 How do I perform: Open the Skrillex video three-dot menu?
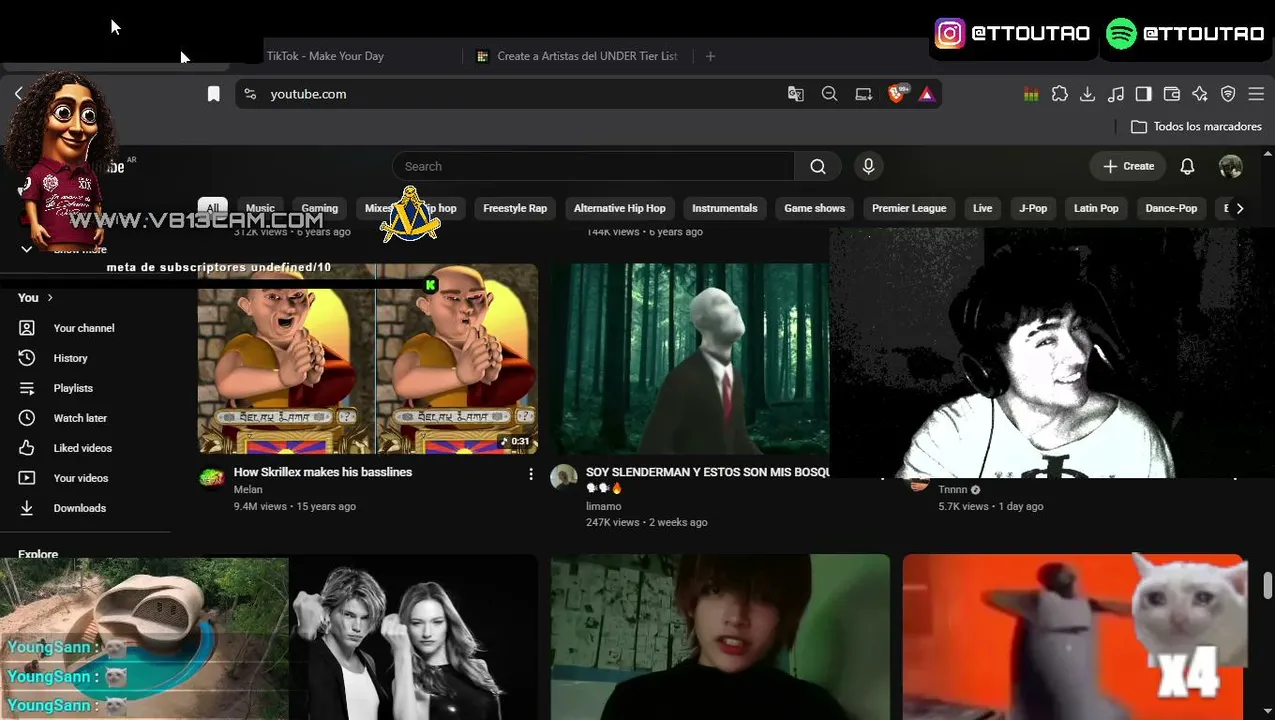point(531,474)
